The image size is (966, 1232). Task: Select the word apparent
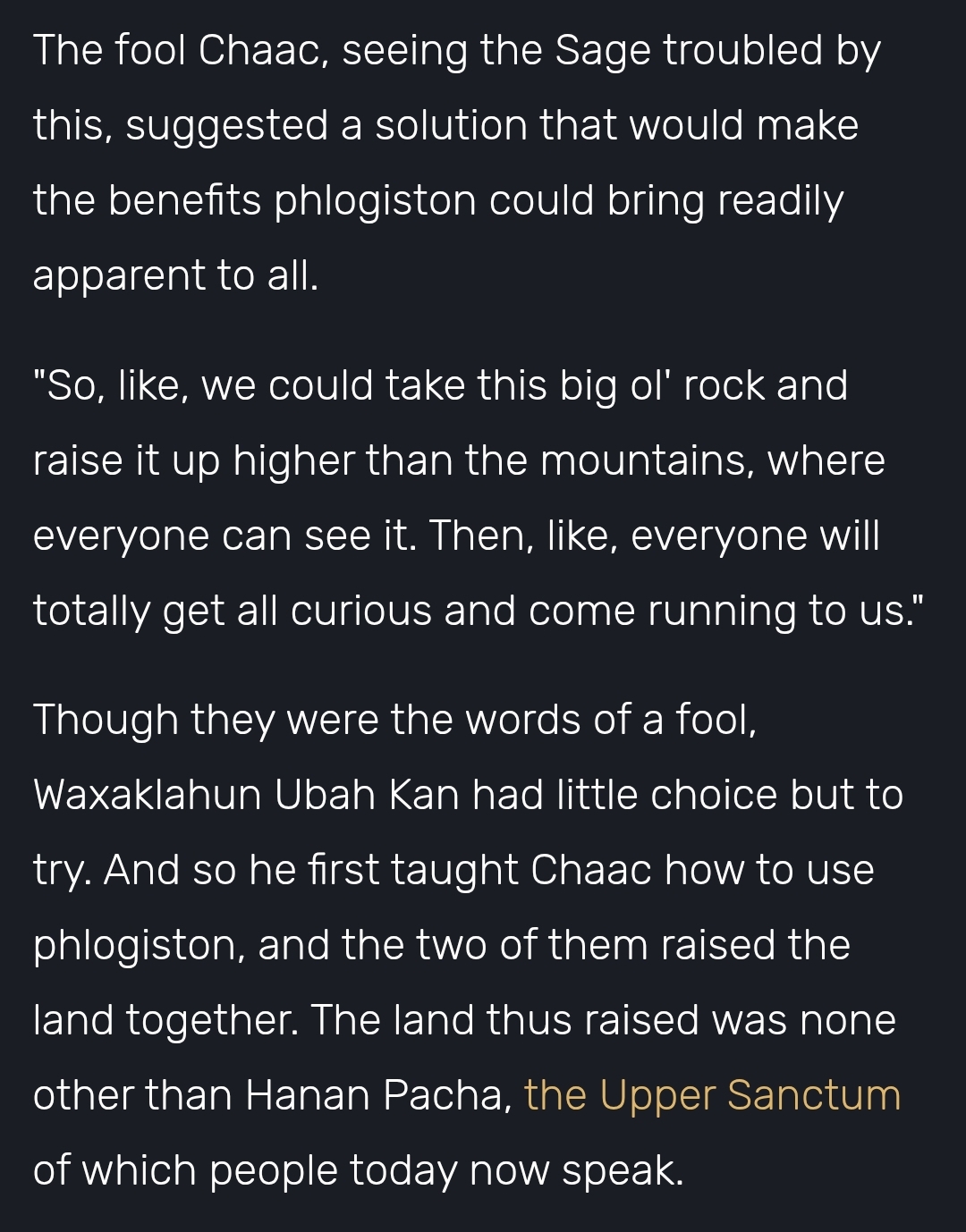(x=119, y=276)
